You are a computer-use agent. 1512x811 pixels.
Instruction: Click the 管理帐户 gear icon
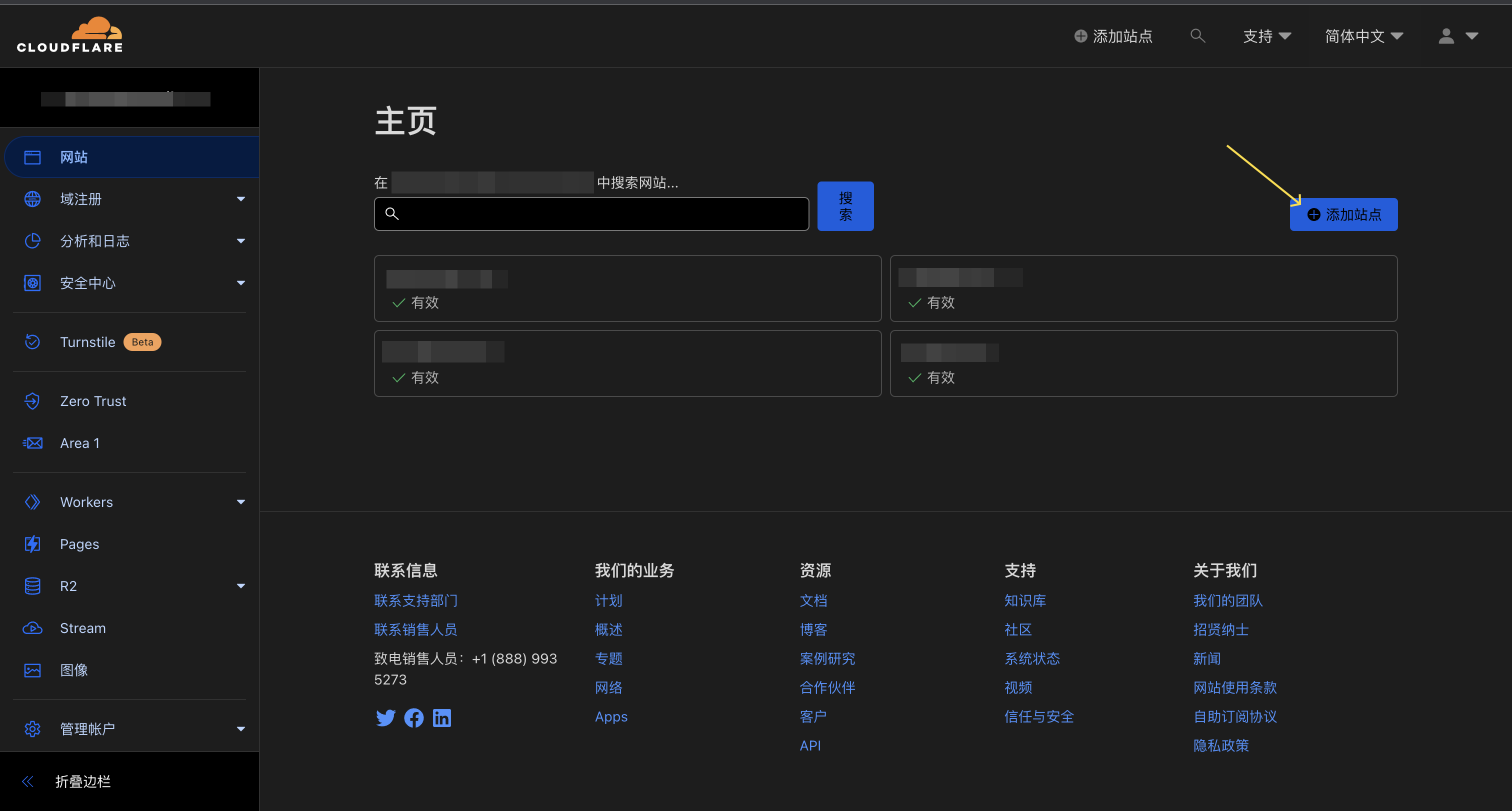(33, 729)
